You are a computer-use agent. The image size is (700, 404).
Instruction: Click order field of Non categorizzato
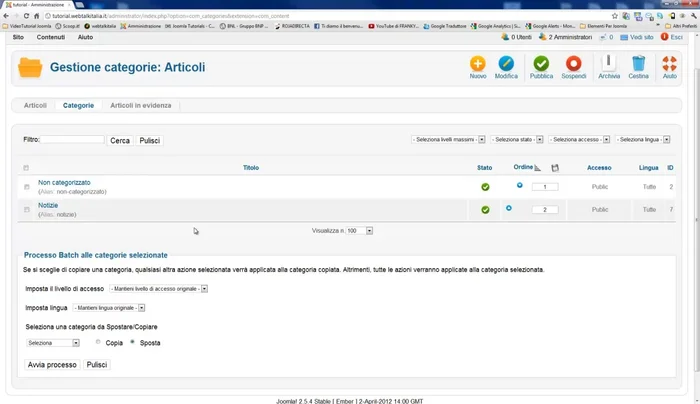[x=545, y=187]
